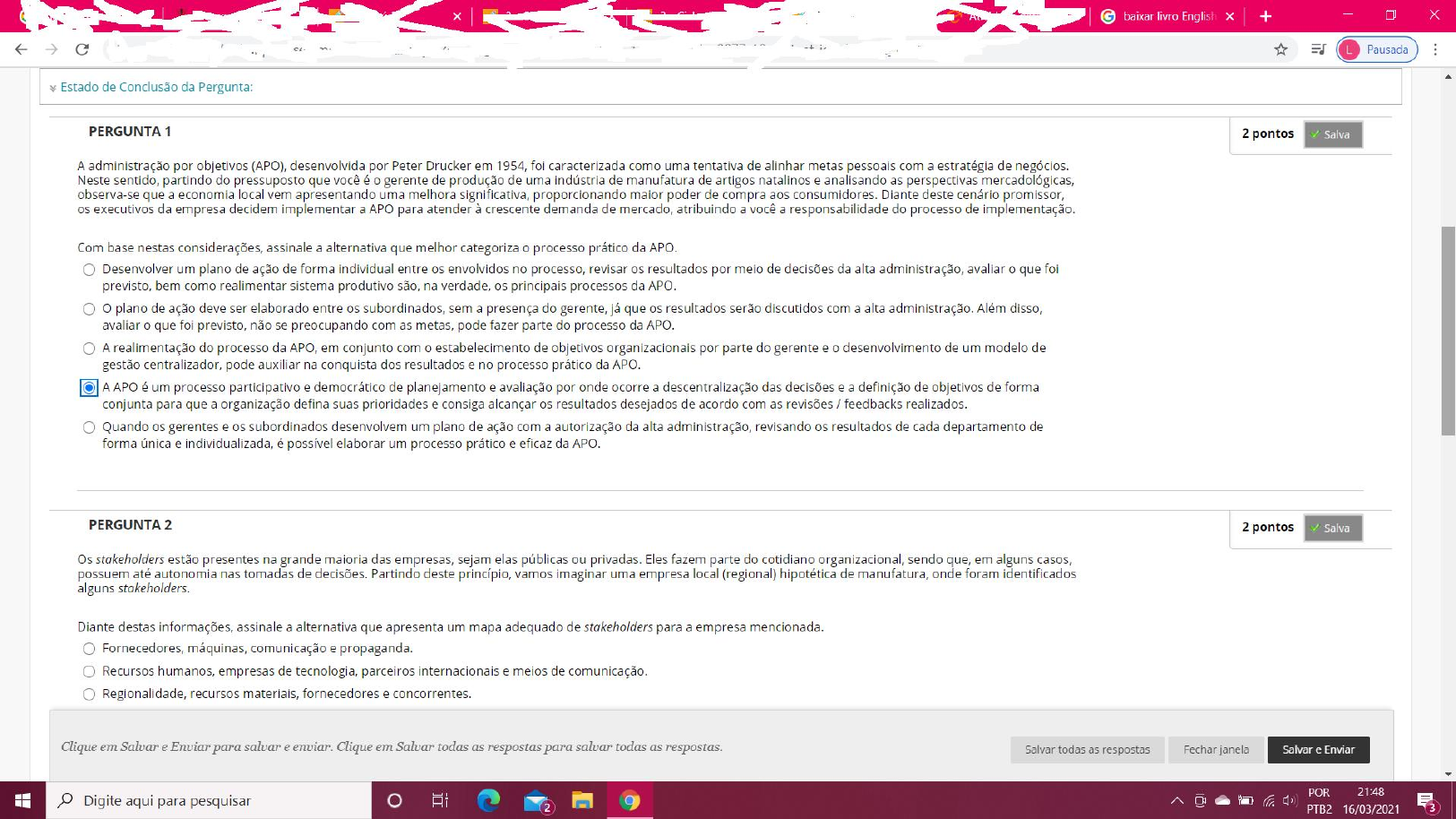Open the notification center icon
Screen dimensions: 1456x819
click(x=1427, y=800)
